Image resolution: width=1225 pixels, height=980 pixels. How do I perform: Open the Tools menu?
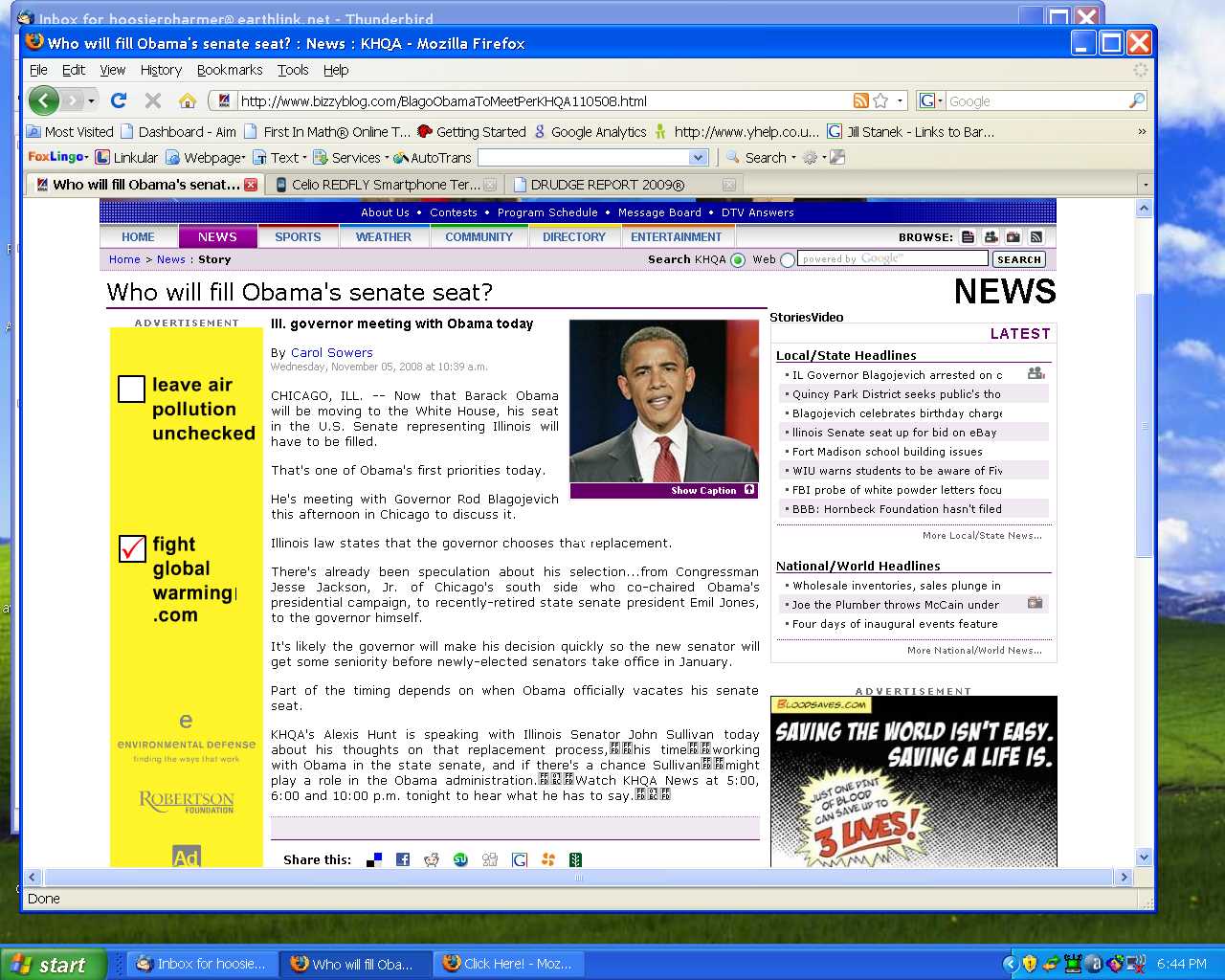point(293,70)
